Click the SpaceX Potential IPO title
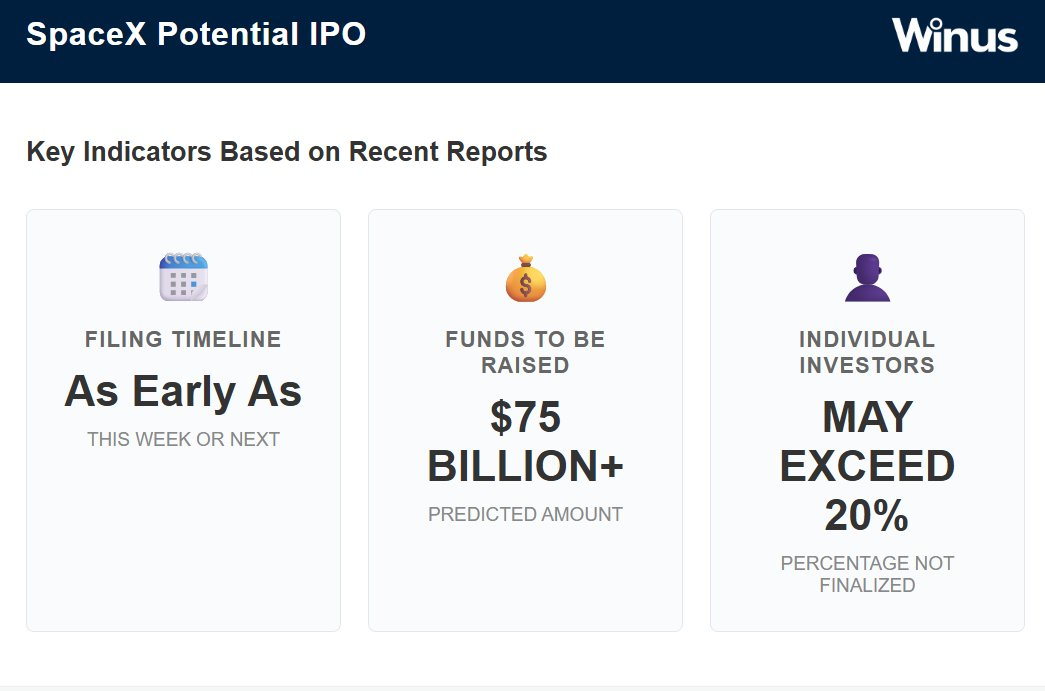This screenshot has height=691, width=1045. tap(196, 35)
